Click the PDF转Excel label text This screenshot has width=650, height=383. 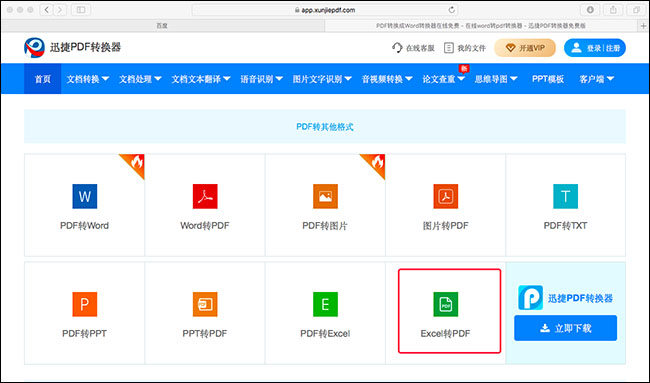[325, 333]
